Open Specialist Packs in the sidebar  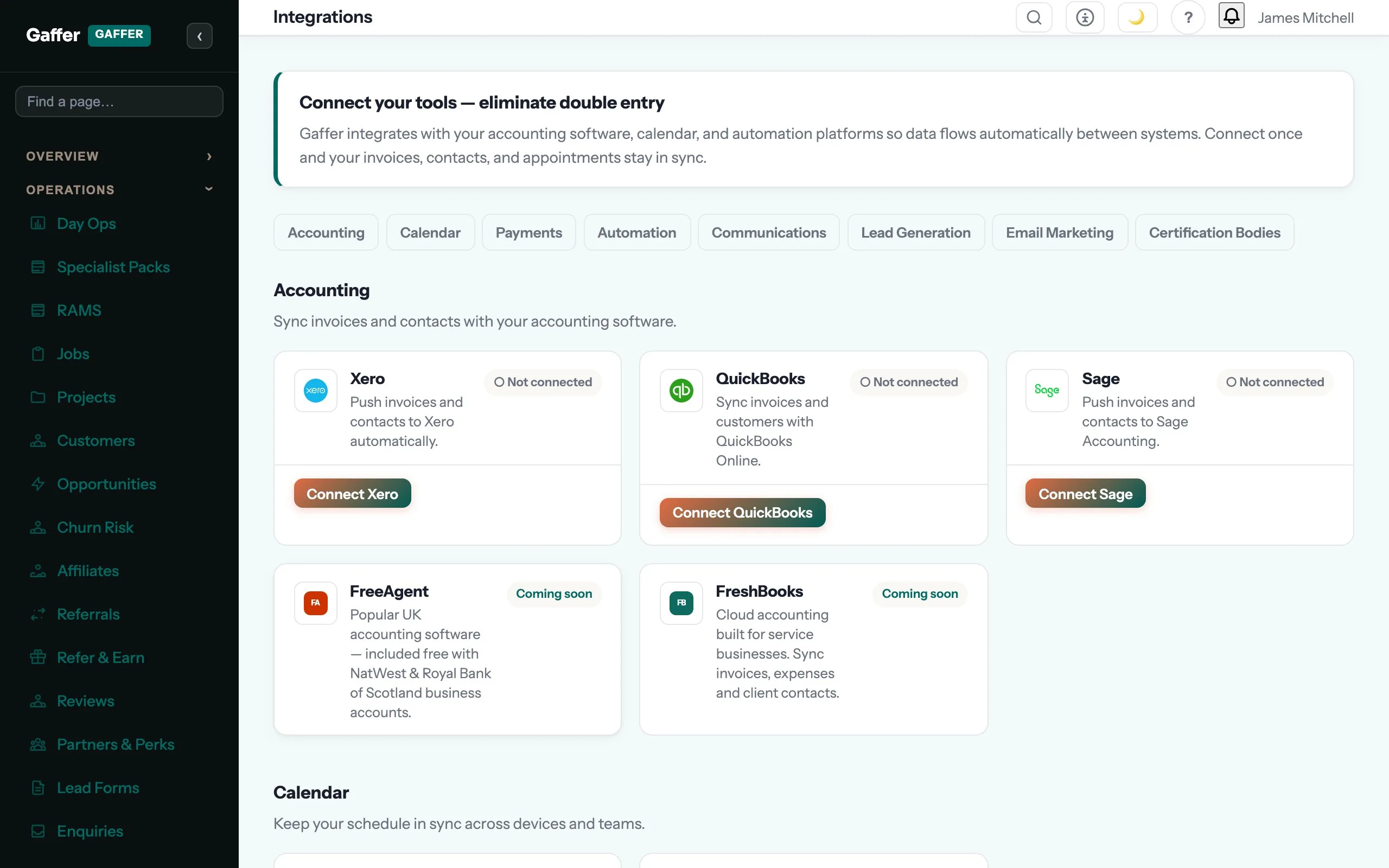[x=119, y=267]
